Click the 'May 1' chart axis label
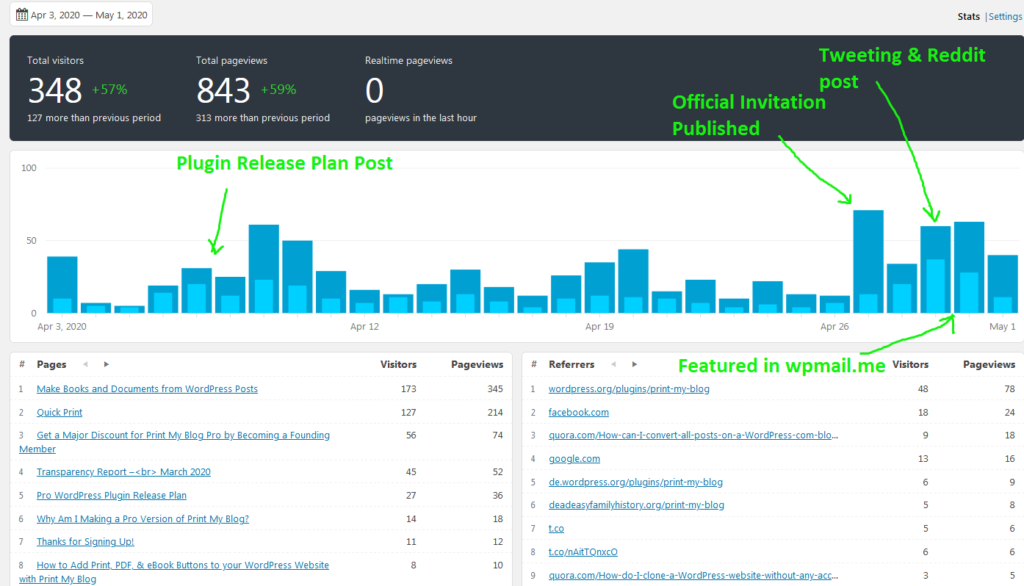This screenshot has height=586, width=1024. tap(1002, 327)
